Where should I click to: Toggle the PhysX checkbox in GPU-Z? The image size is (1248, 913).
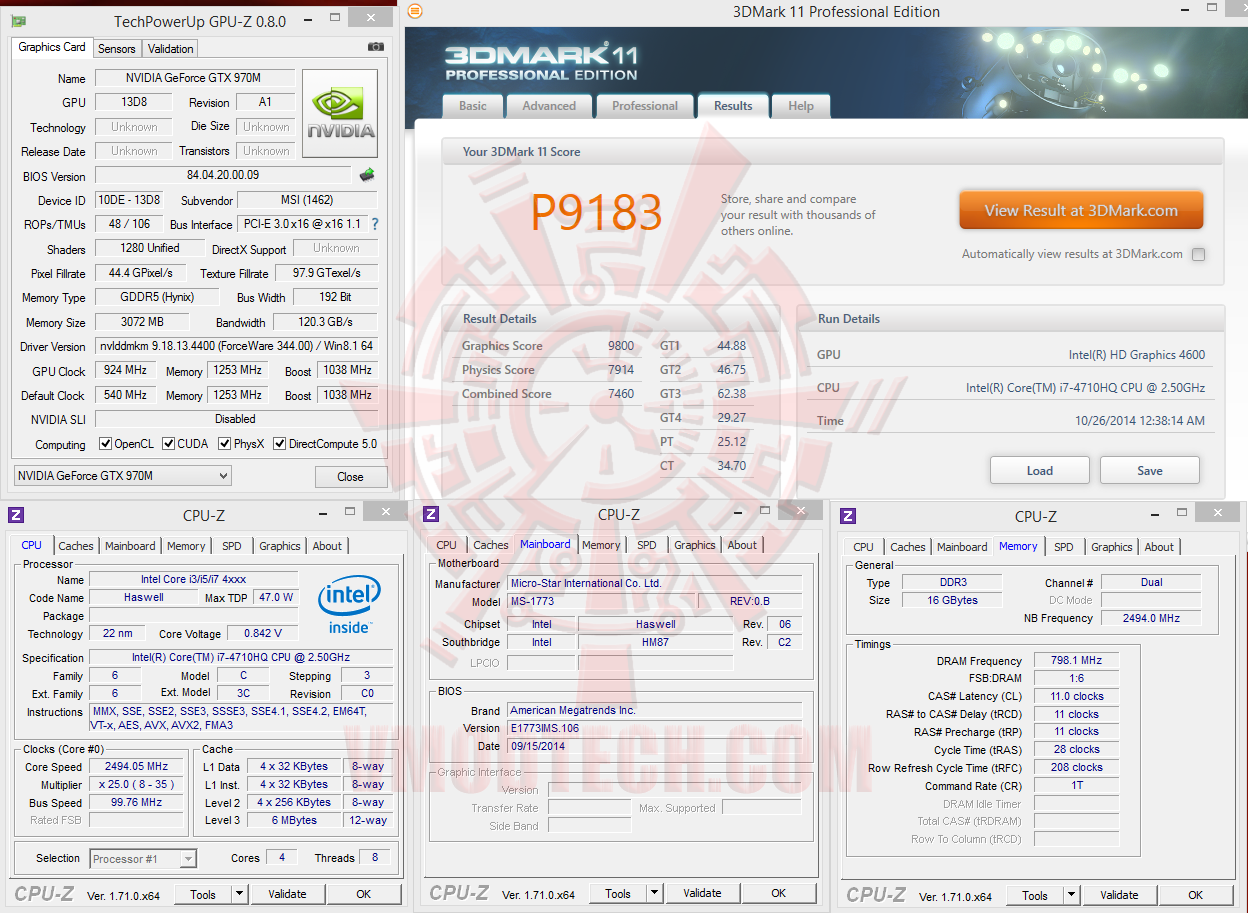225,444
